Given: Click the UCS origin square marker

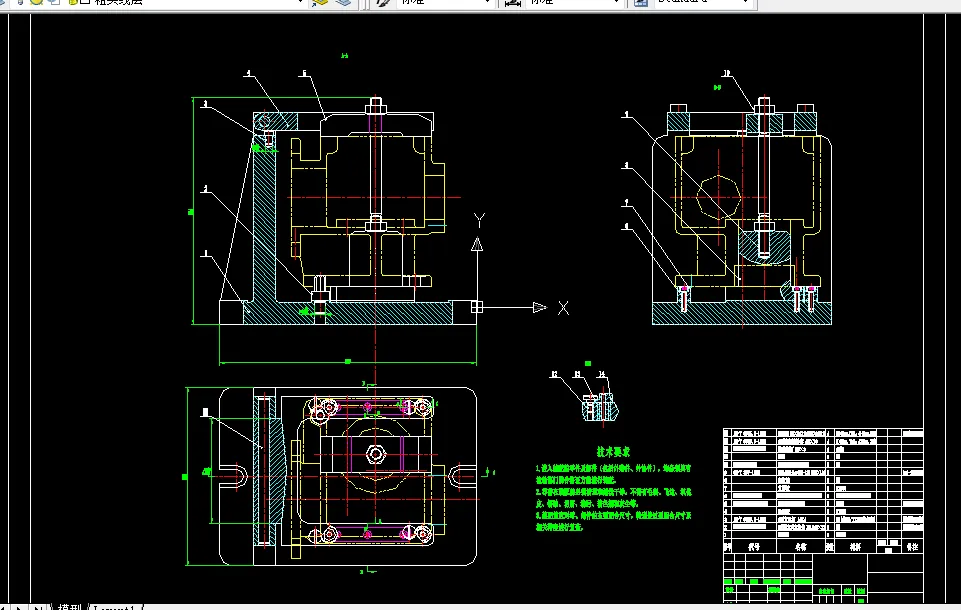Looking at the screenshot, I should pos(477,307).
